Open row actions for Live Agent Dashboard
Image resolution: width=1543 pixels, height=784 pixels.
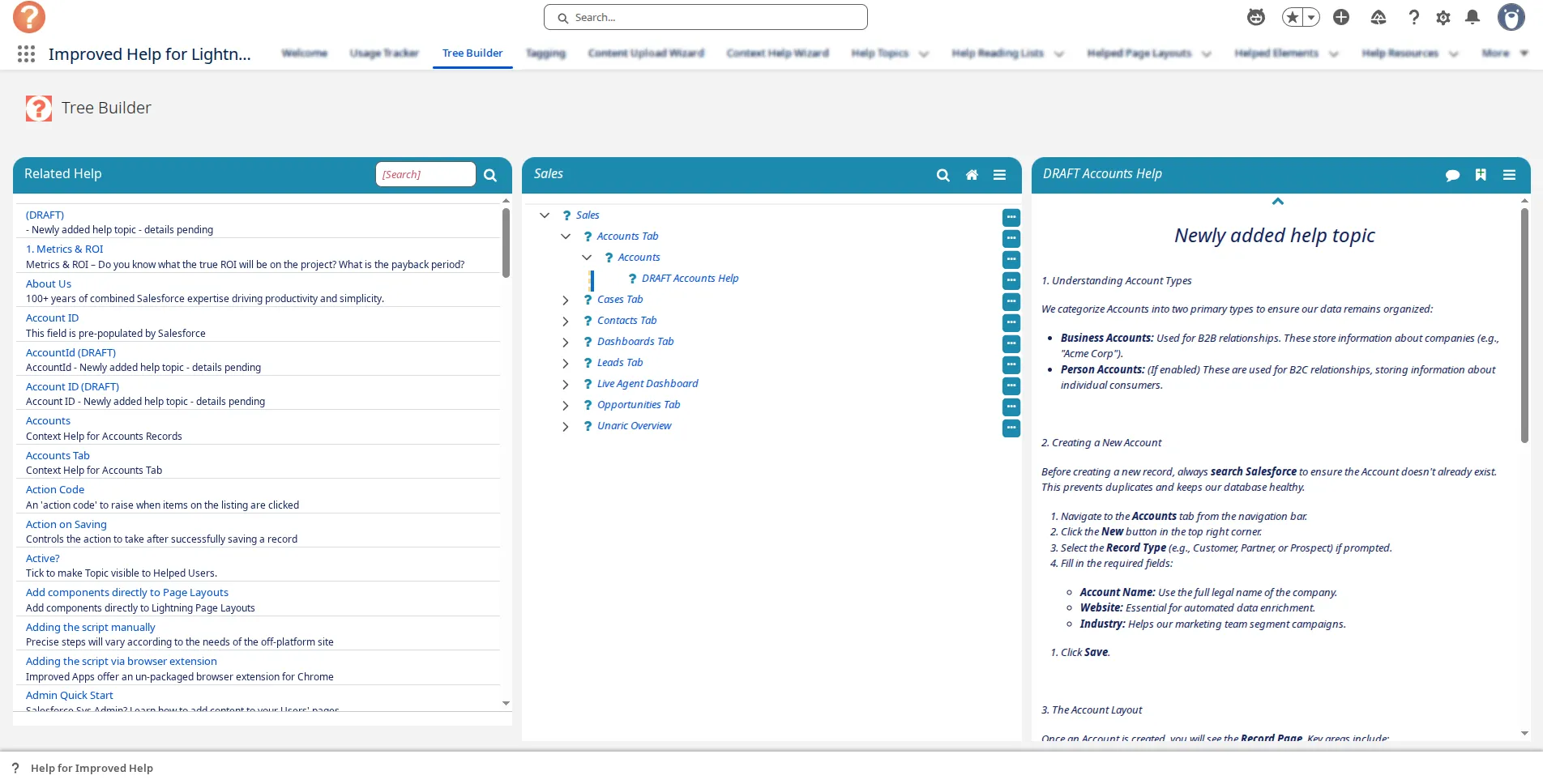1011,386
